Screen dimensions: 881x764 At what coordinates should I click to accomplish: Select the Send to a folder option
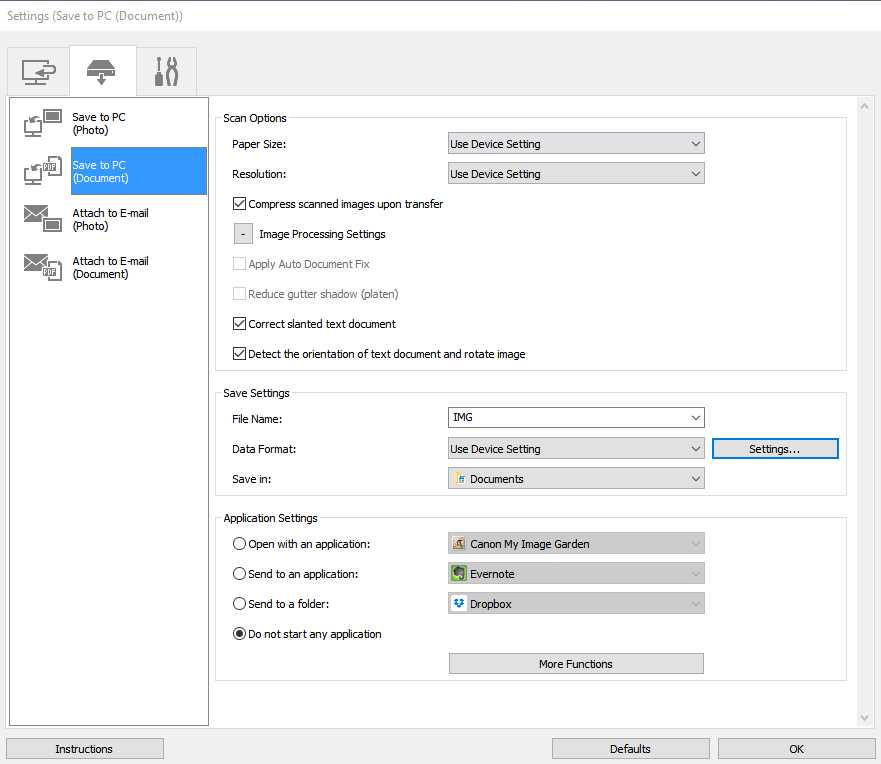point(238,603)
